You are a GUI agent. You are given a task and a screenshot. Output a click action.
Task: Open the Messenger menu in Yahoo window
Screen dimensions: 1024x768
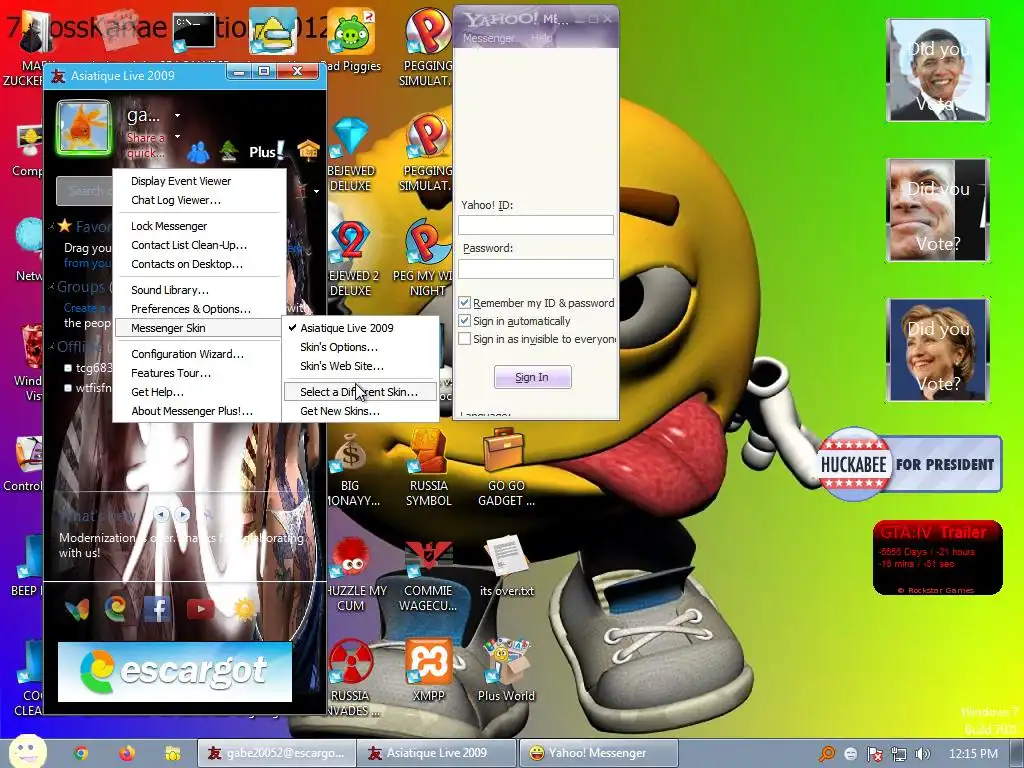click(488, 39)
